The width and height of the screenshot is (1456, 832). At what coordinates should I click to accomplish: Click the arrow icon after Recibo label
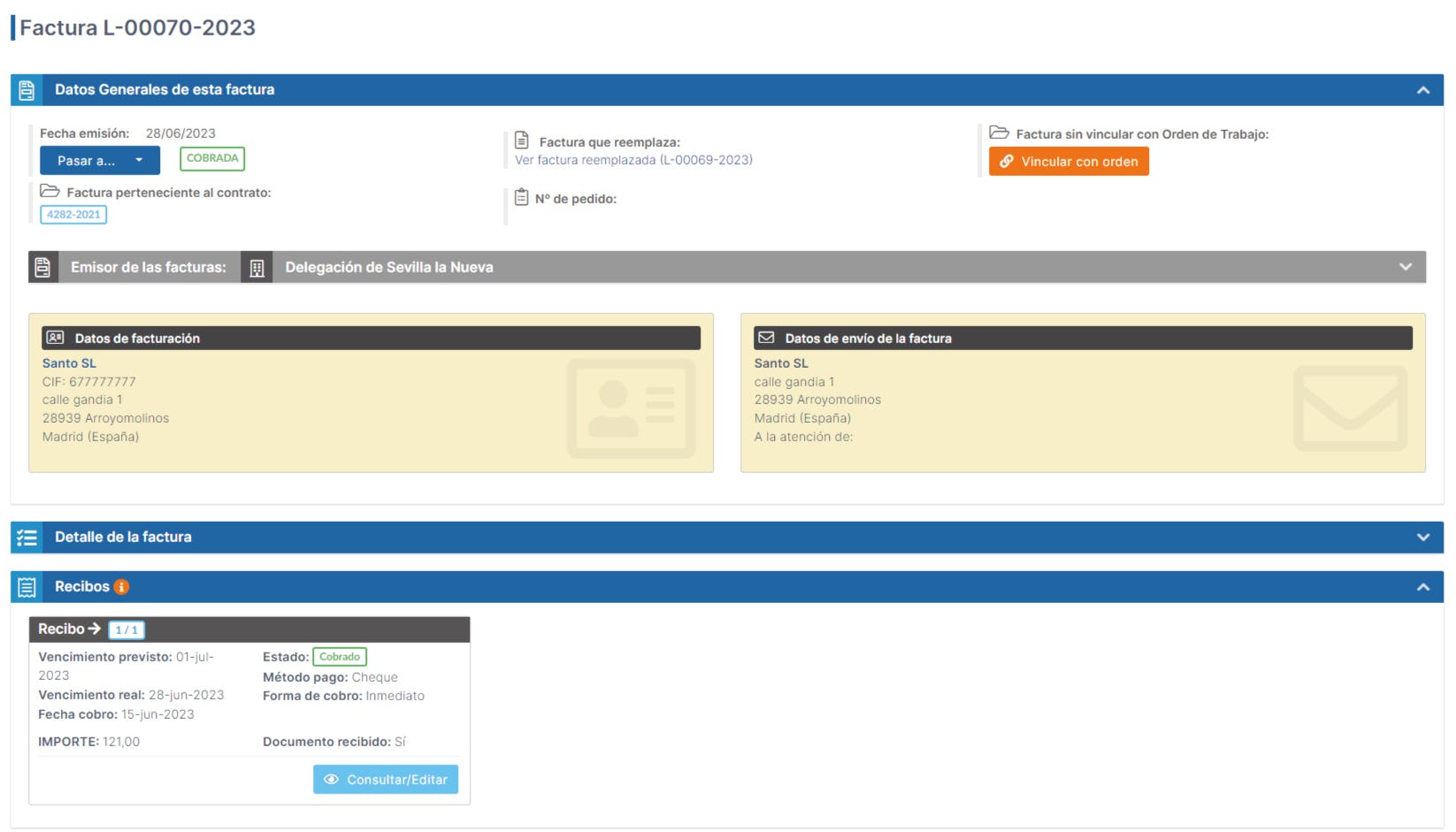(x=95, y=629)
